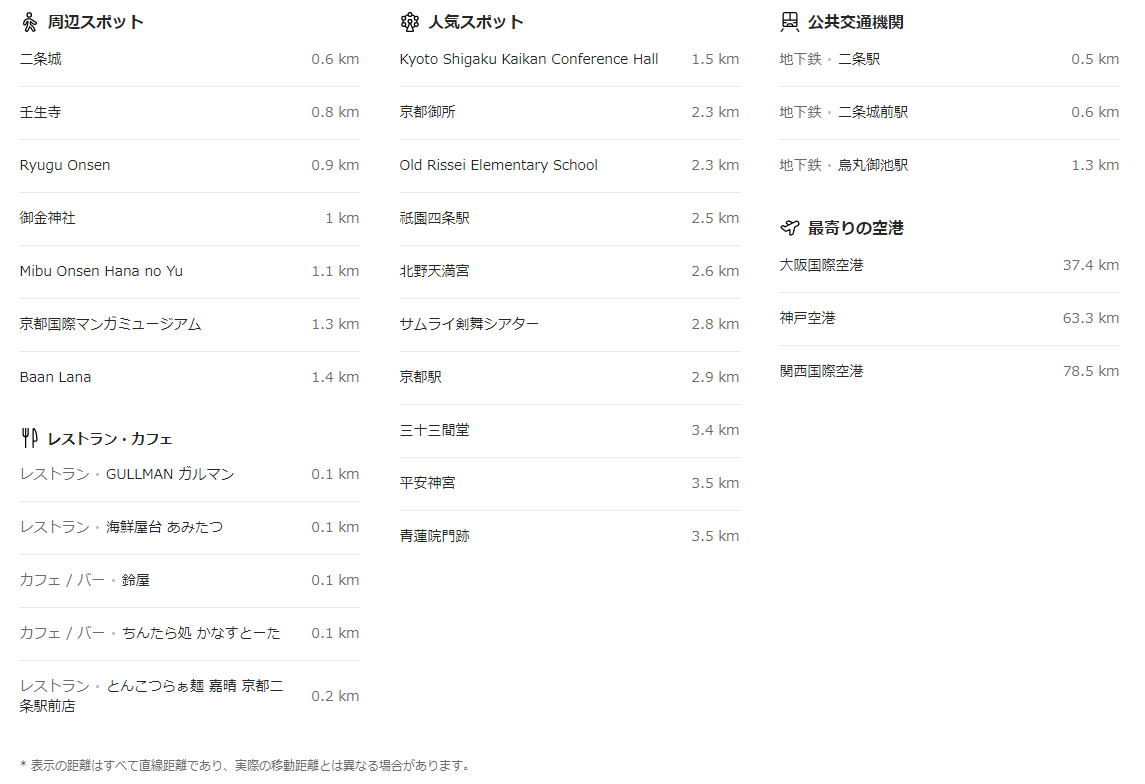This screenshot has height=784, width=1145.
Task: Click the 祇園四条駅 entry
Action: [570, 218]
